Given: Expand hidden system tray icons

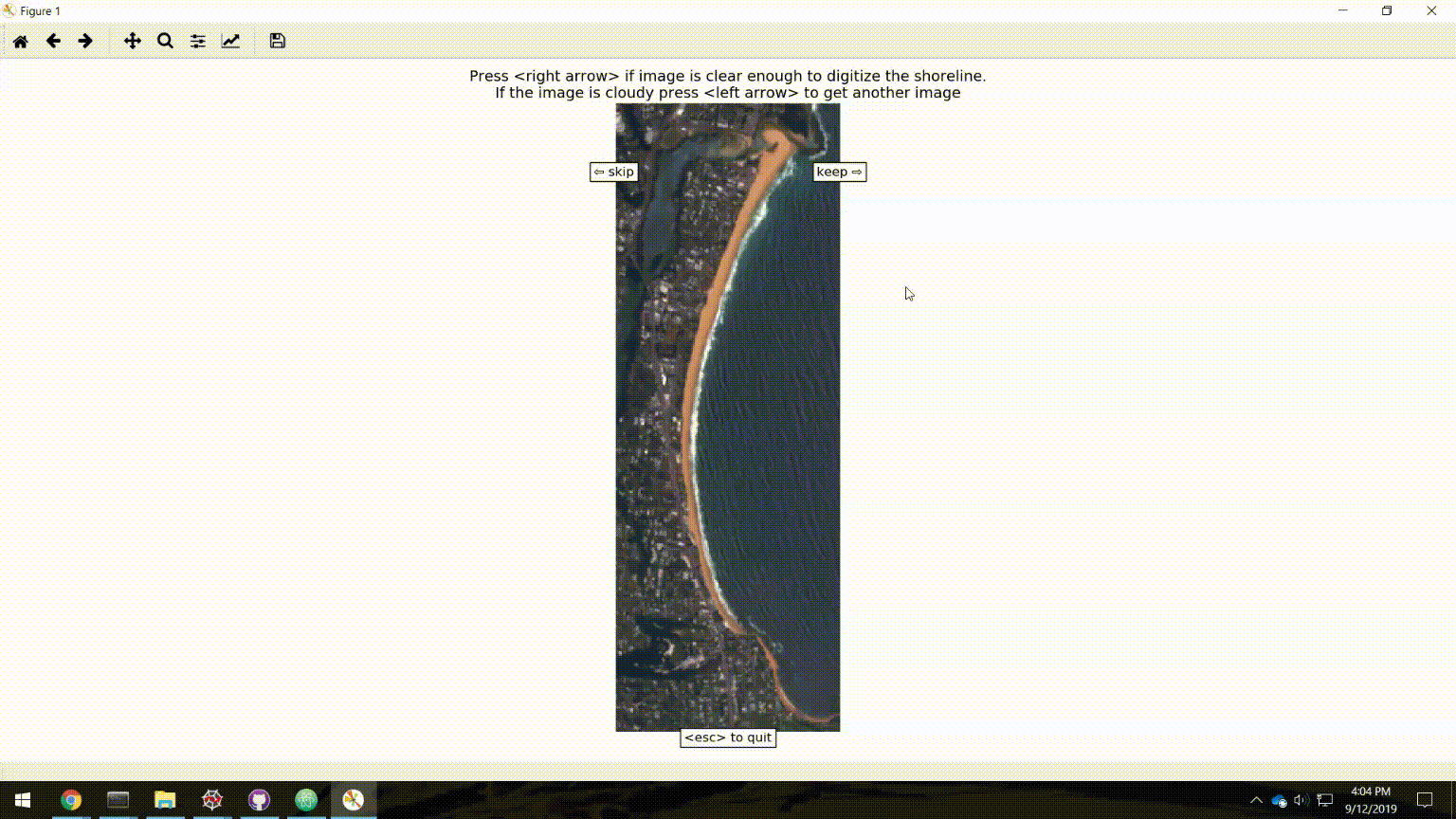Looking at the screenshot, I should pos(1257,800).
